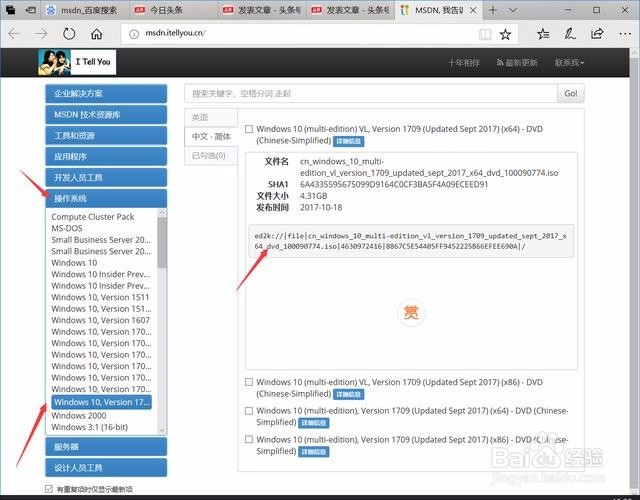The image size is (640, 500).
Task: Expand the 工具和资源 category
Action: coord(106,136)
